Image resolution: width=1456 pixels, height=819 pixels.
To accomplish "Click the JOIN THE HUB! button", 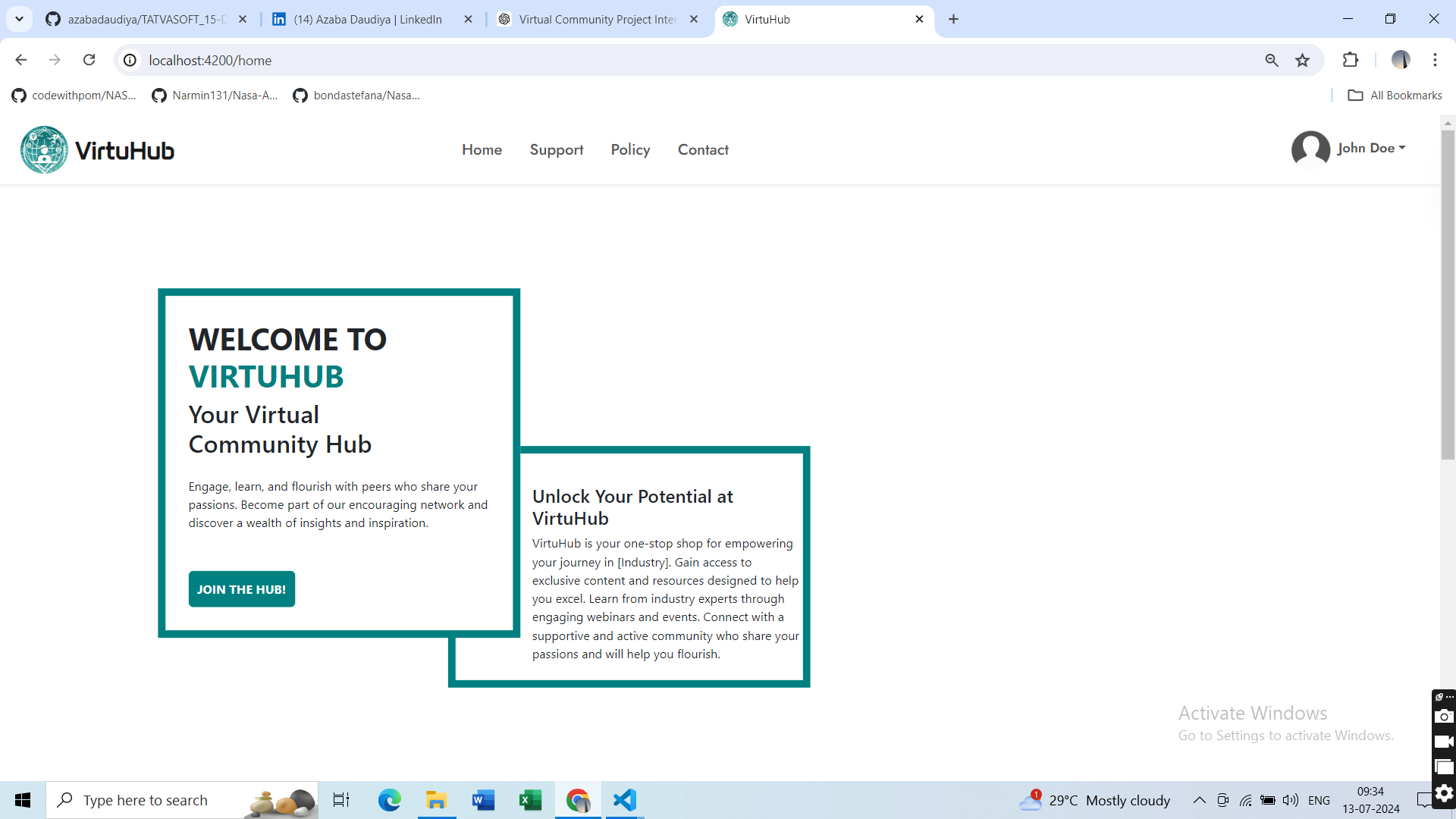I will click(242, 589).
